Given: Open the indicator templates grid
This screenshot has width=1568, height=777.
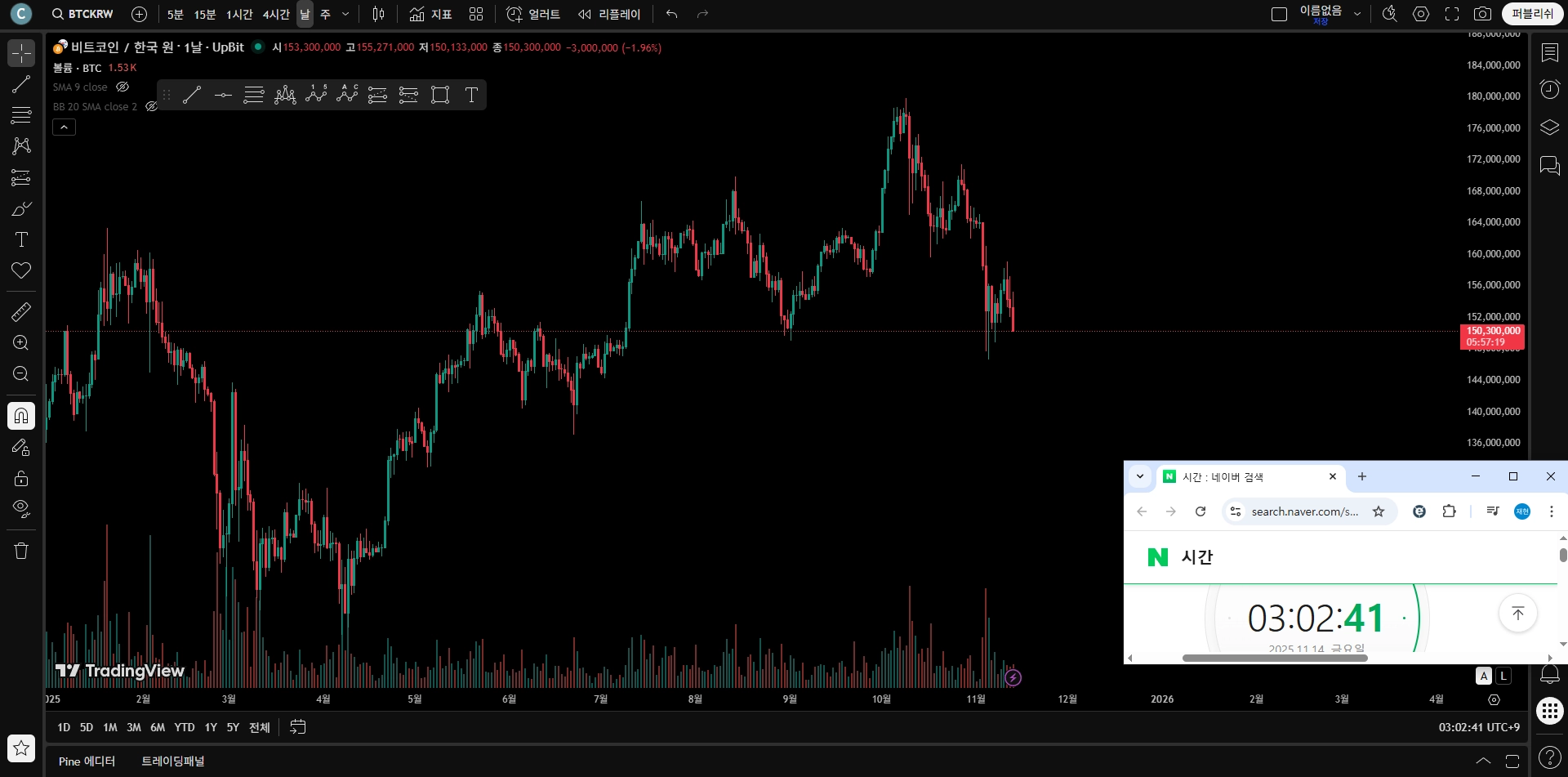Looking at the screenshot, I should (x=476, y=14).
